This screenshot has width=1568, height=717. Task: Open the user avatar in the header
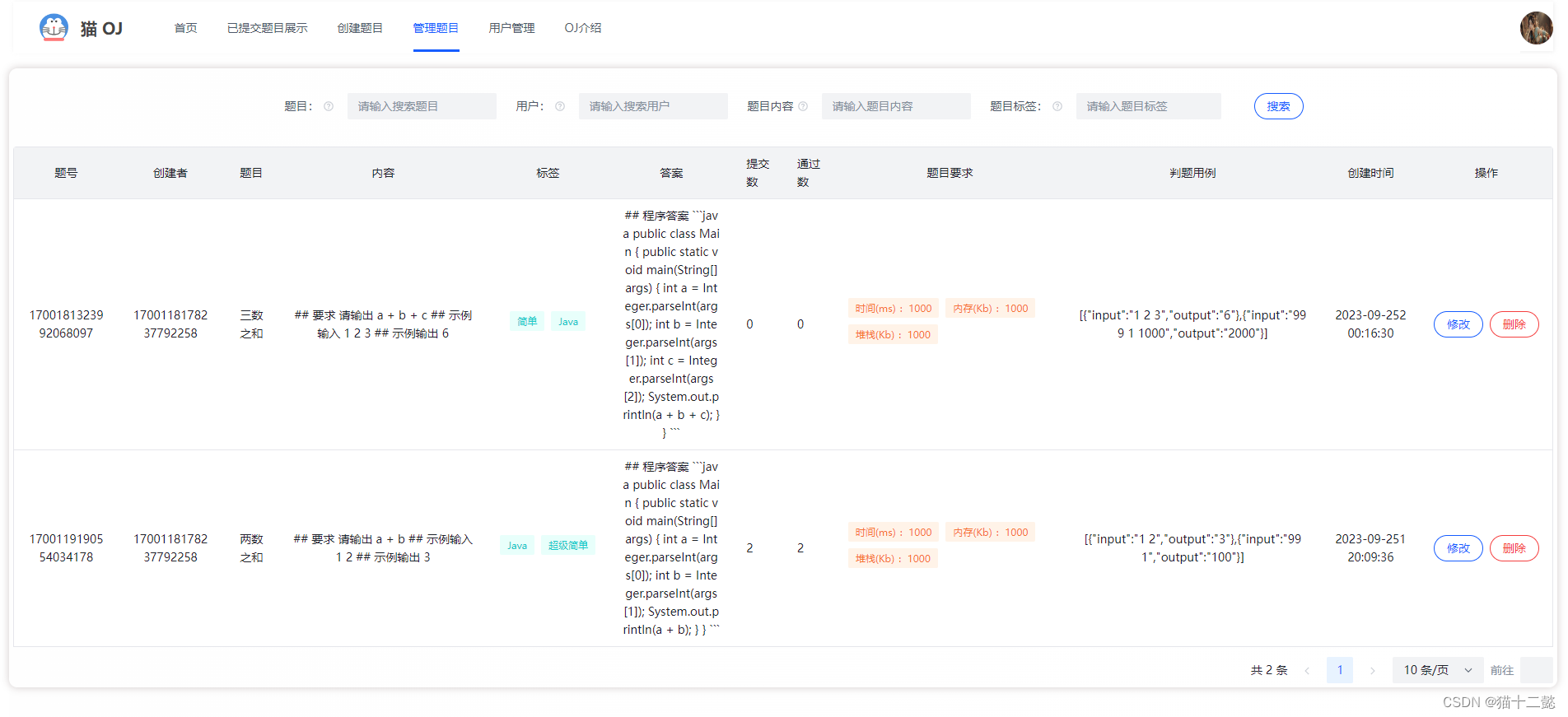1536,28
